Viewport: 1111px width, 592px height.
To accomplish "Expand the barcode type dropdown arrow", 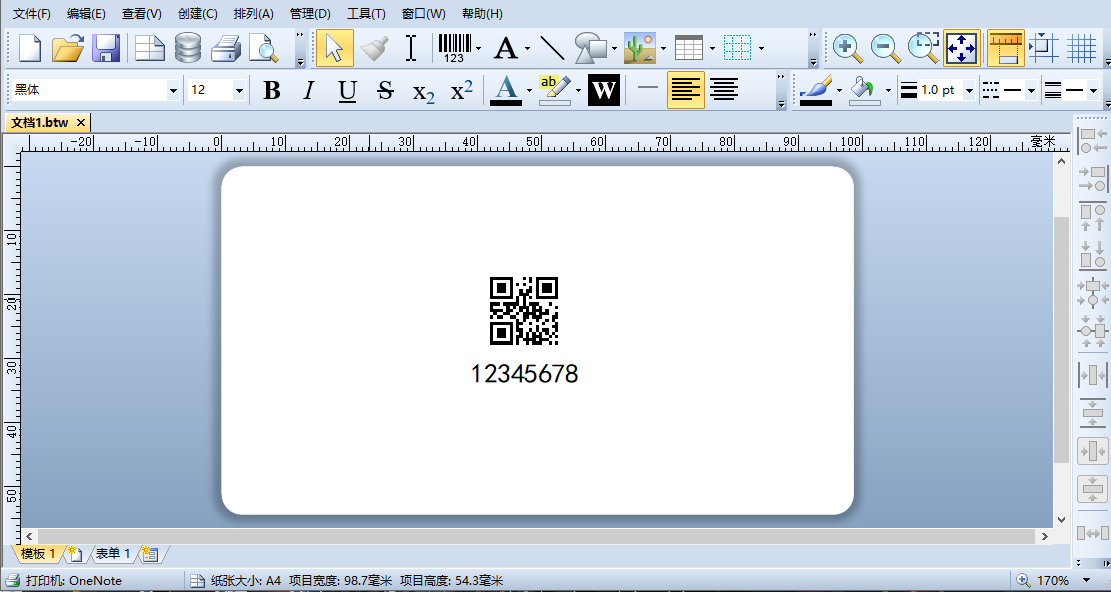I will pyautogui.click(x=479, y=49).
